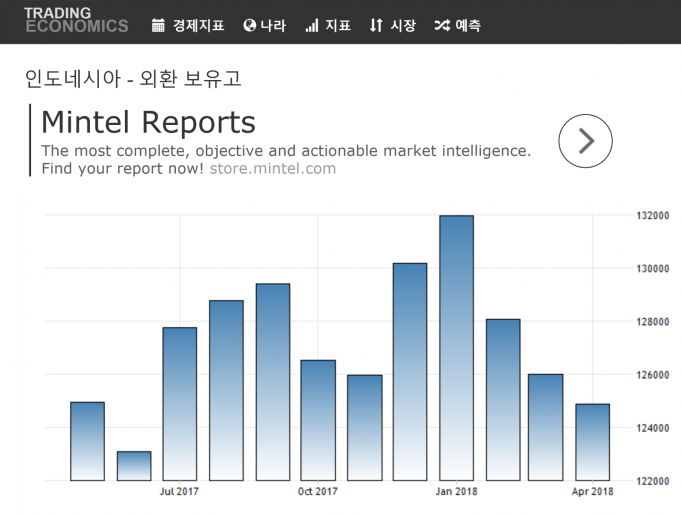Open the 나라 menu
Image resolution: width=681 pixels, height=514 pixels.
(273, 25)
